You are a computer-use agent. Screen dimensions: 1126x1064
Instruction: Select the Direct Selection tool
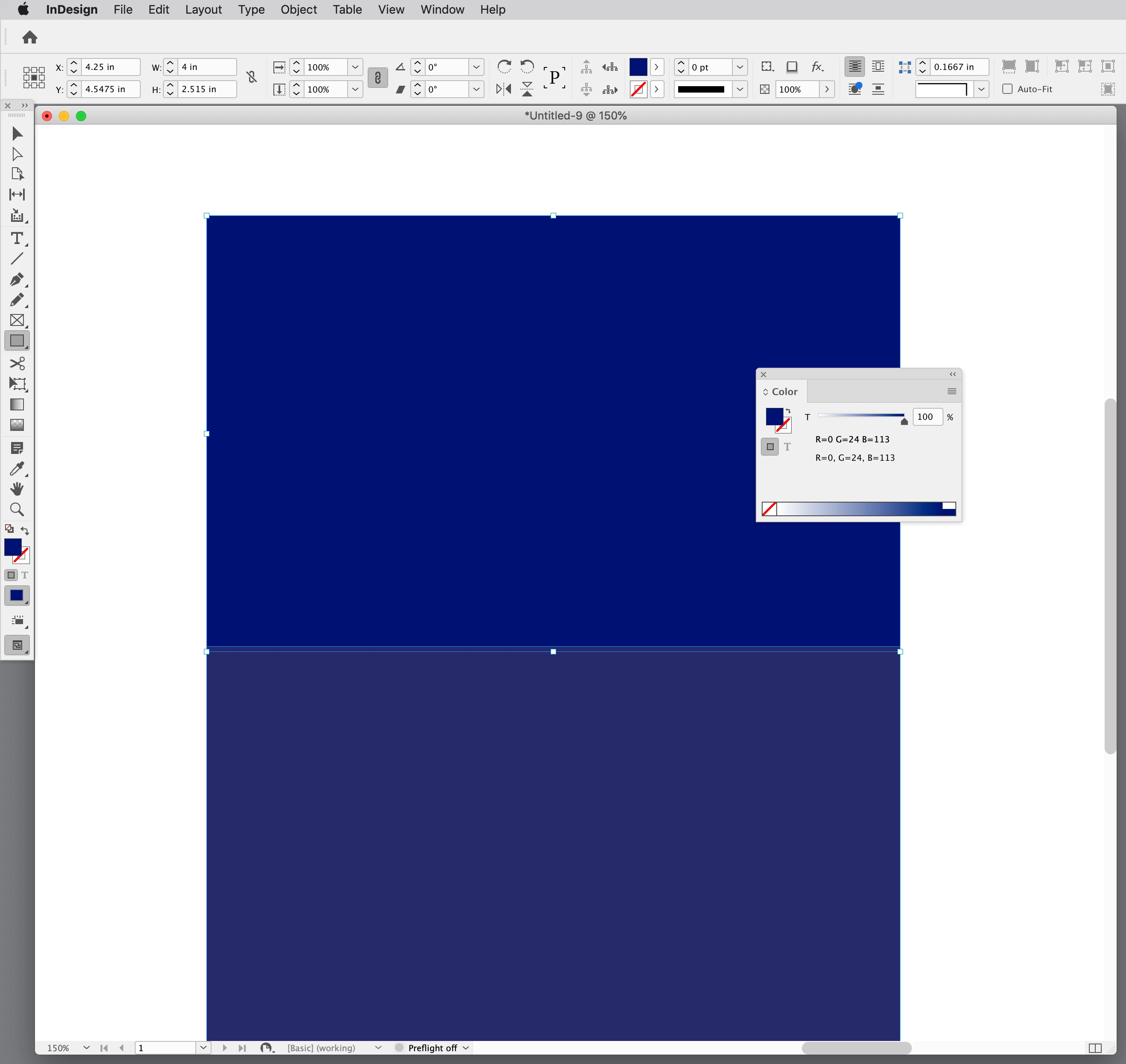[x=17, y=154]
